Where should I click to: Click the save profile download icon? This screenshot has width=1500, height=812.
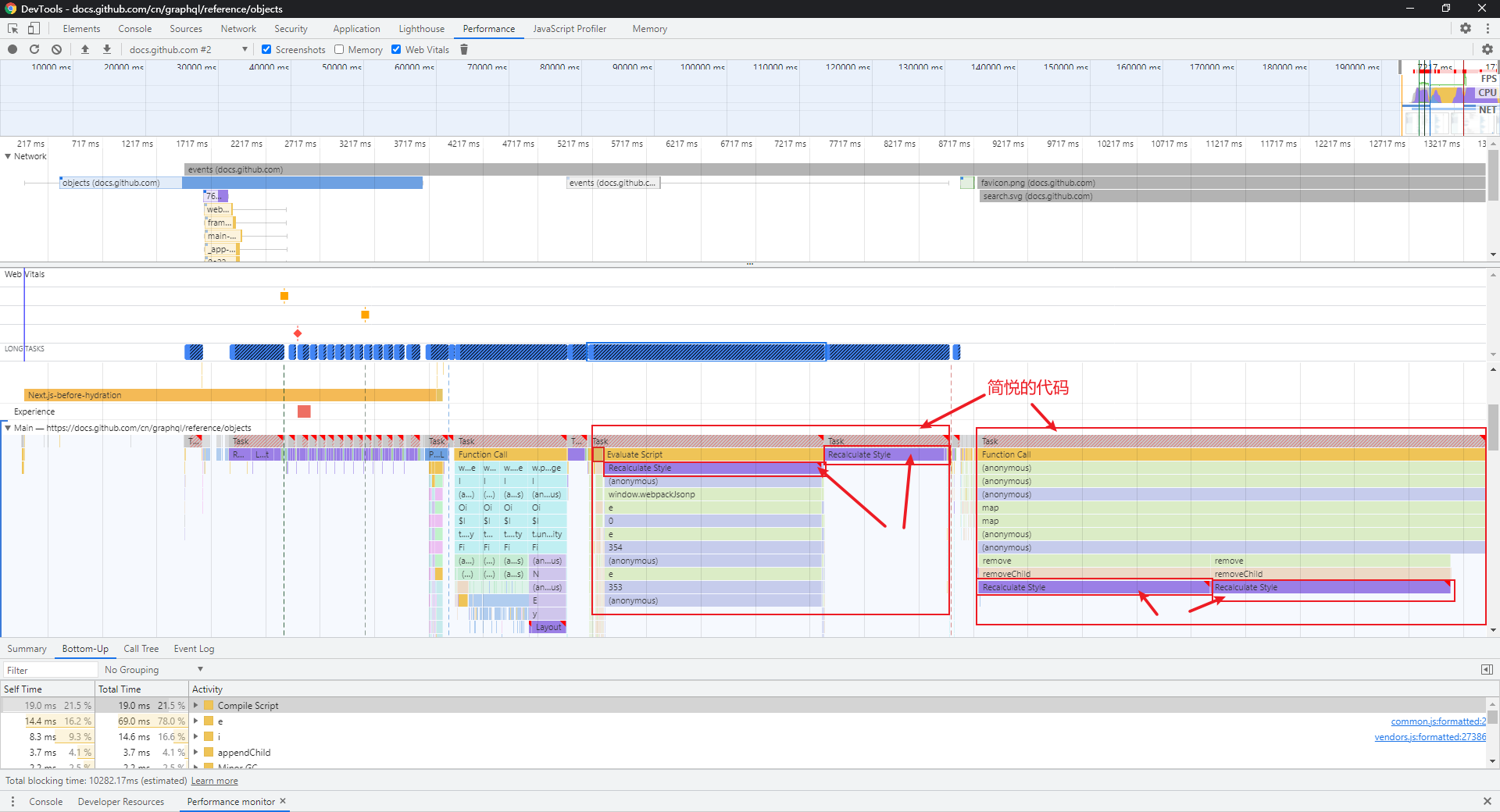pos(107,49)
